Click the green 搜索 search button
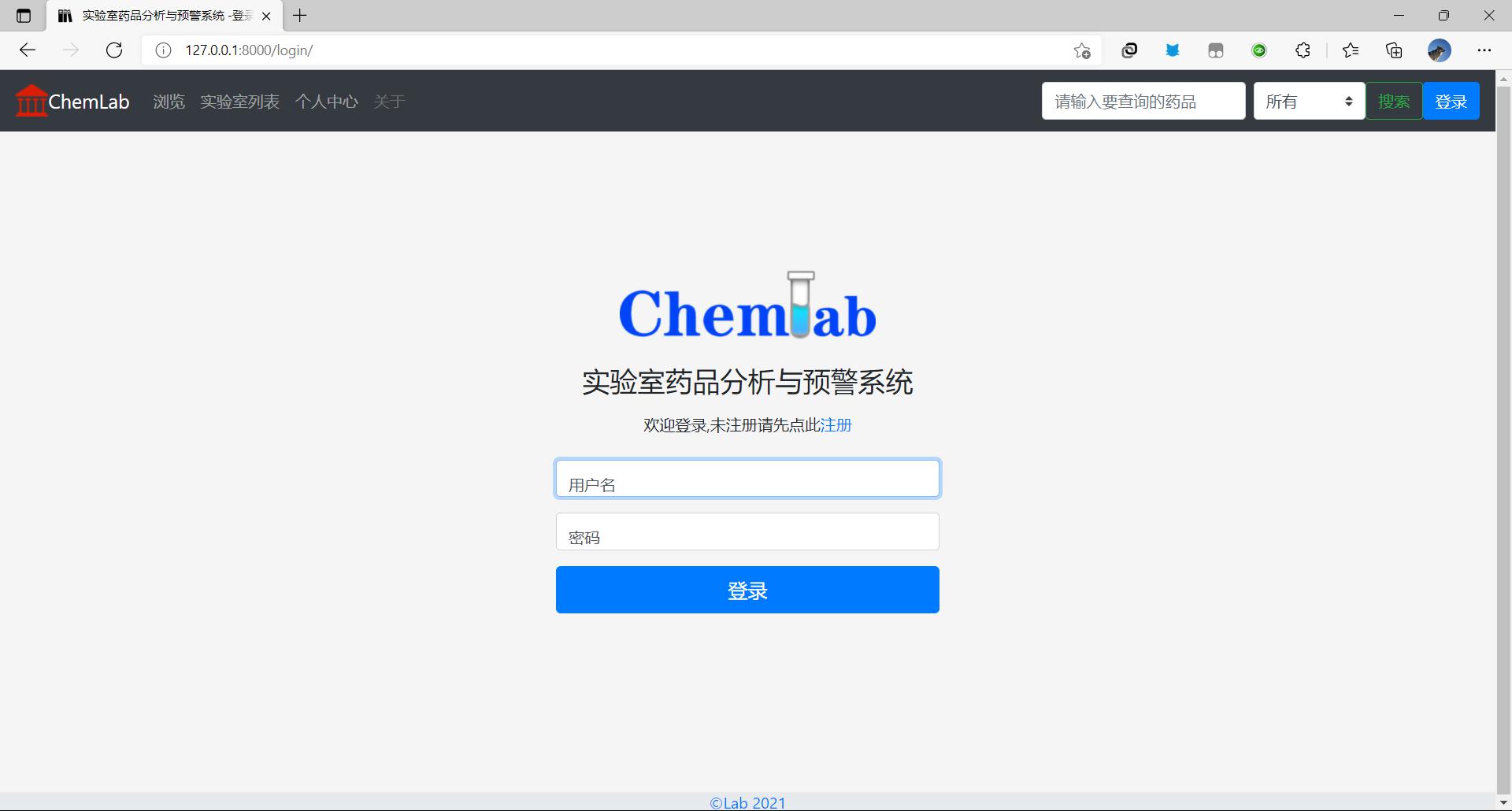This screenshot has height=811, width=1512. [x=1394, y=101]
